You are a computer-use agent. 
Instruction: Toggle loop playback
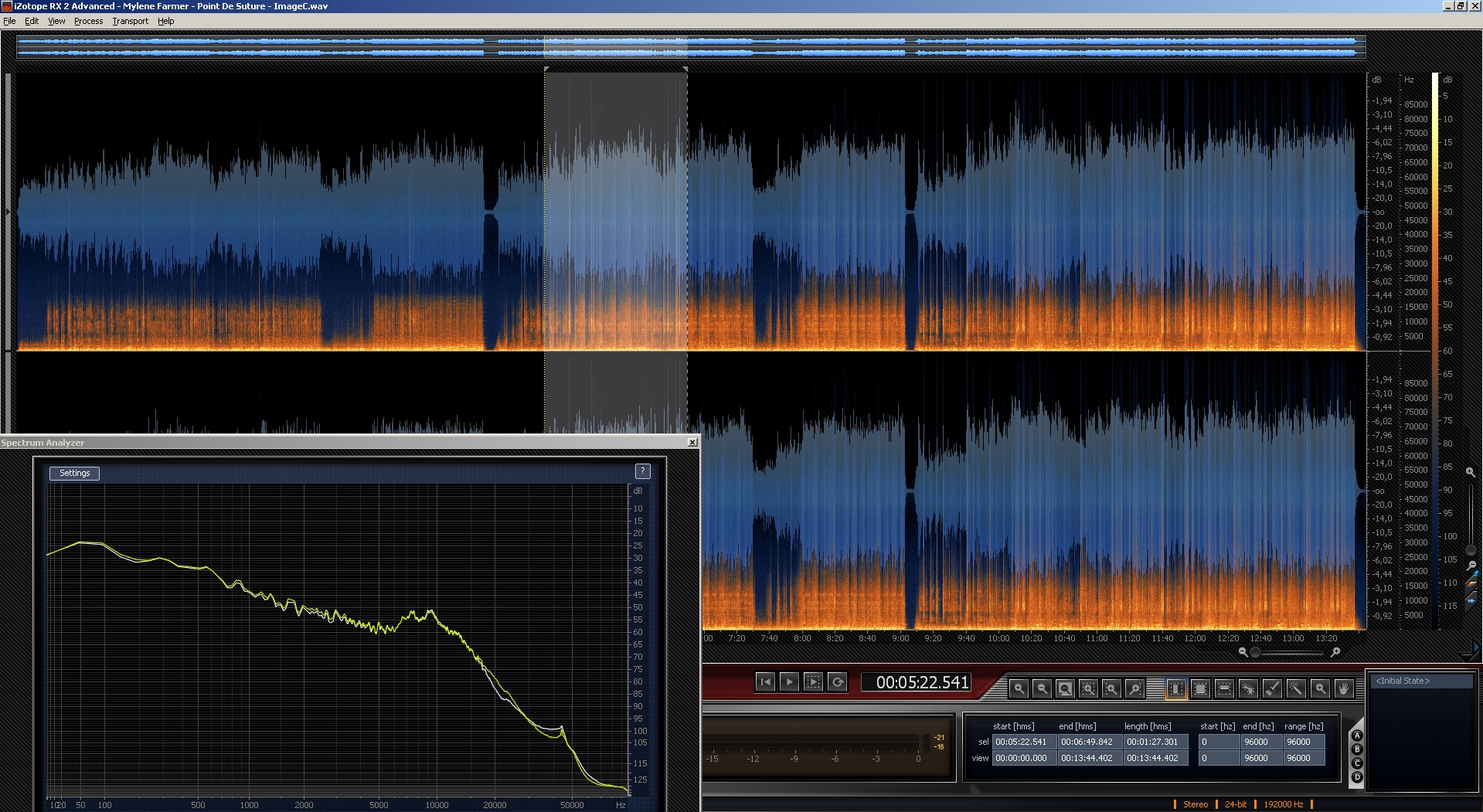(837, 681)
